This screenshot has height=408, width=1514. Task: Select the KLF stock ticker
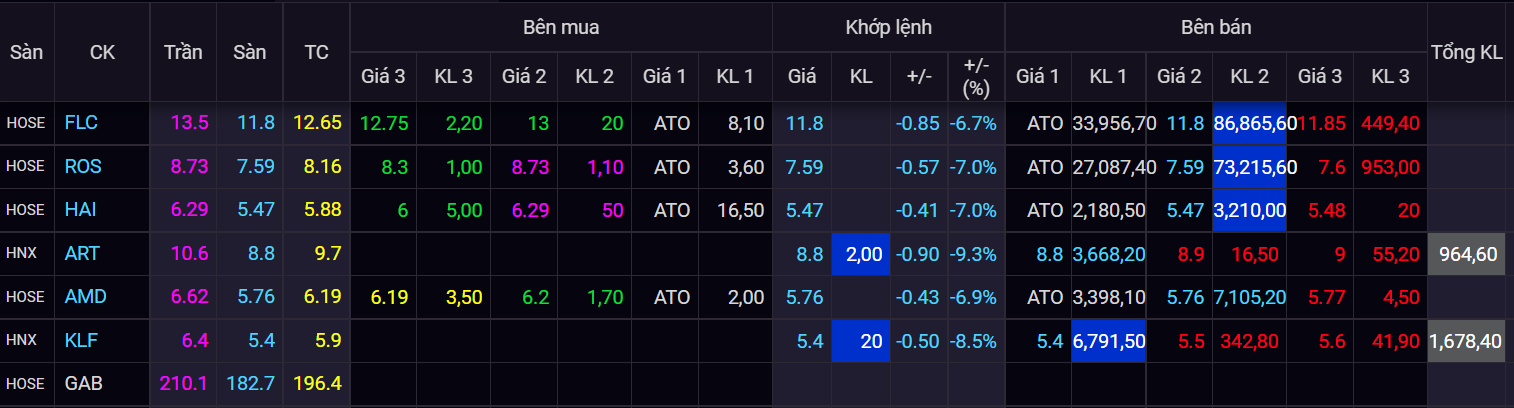click(x=81, y=341)
